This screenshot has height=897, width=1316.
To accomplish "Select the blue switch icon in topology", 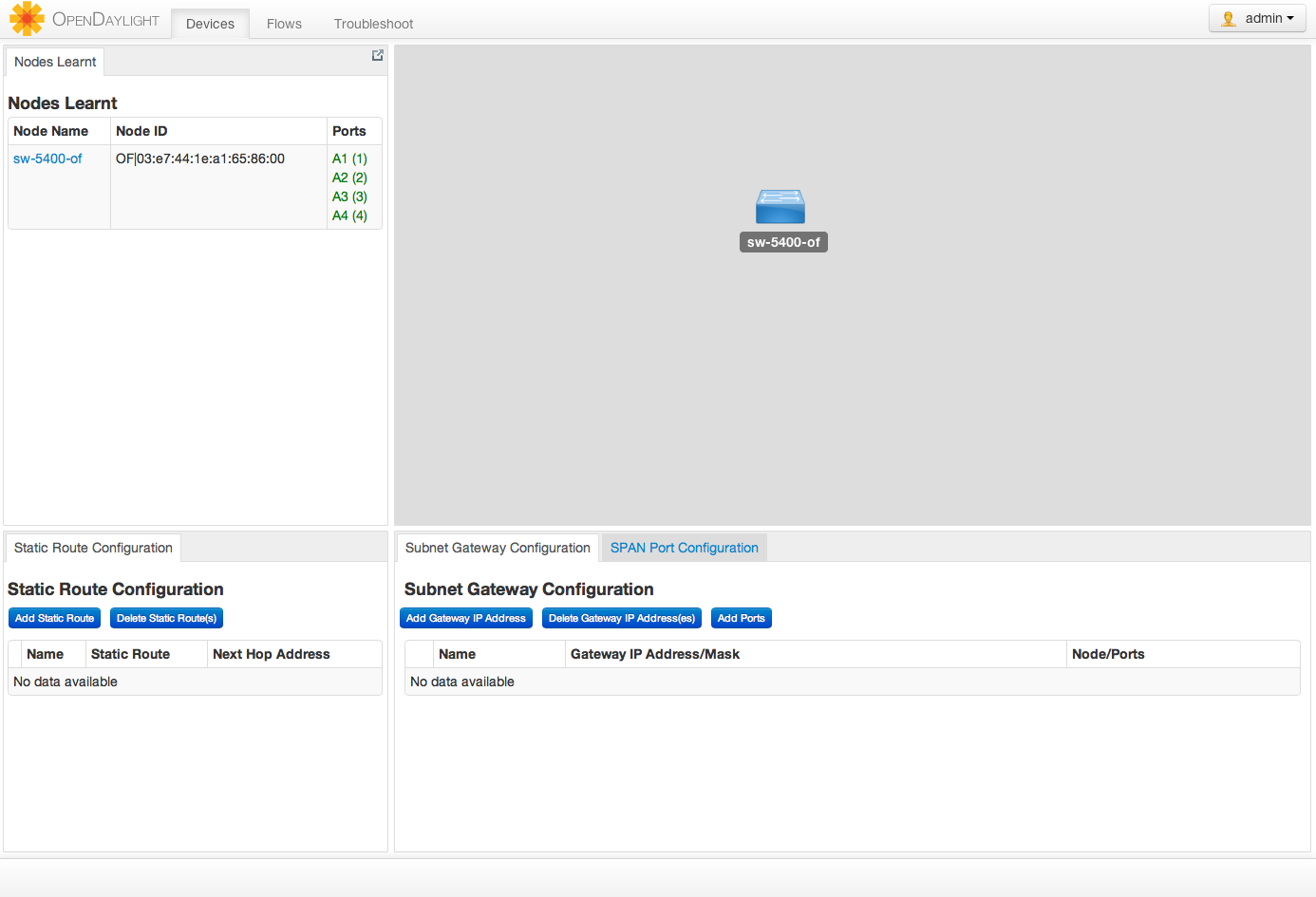I will coord(780,206).
